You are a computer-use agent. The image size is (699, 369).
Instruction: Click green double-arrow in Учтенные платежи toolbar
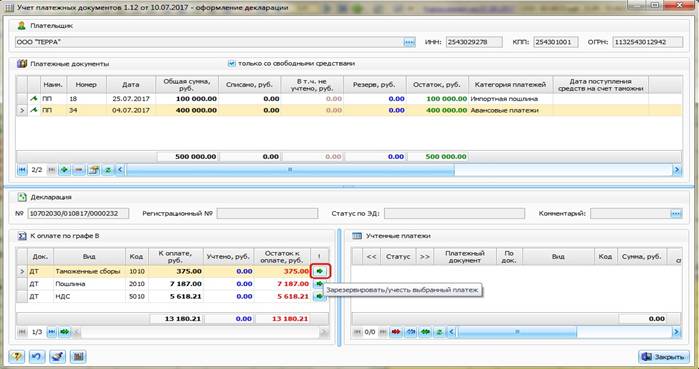click(425, 332)
